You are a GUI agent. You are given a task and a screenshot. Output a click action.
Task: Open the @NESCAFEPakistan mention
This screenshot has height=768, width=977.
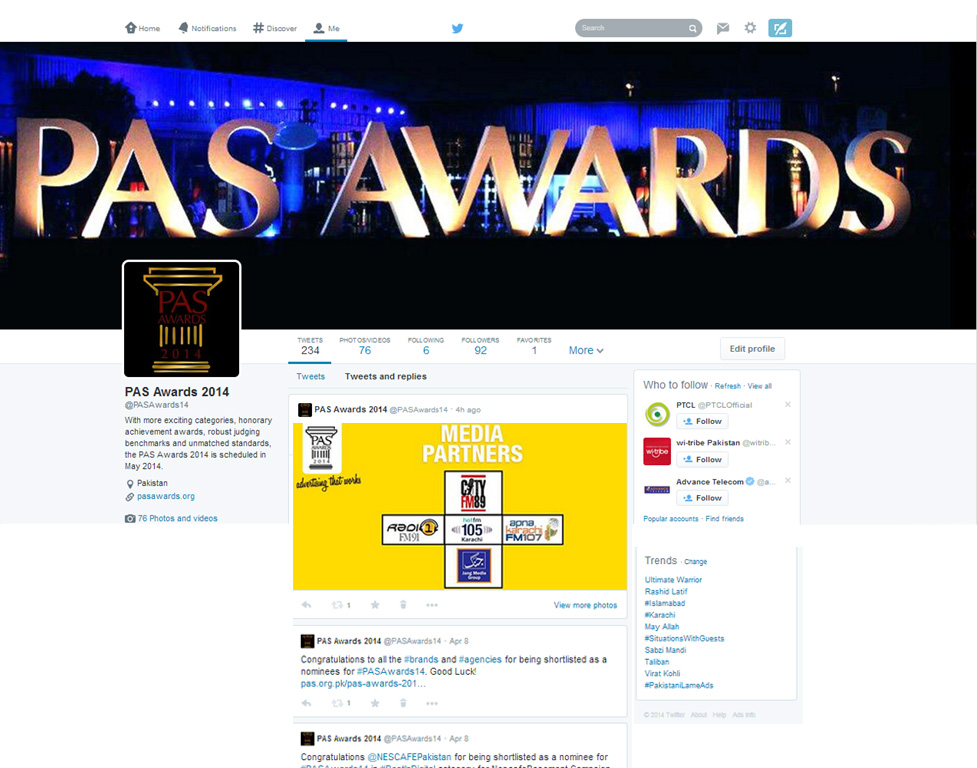click(409, 757)
